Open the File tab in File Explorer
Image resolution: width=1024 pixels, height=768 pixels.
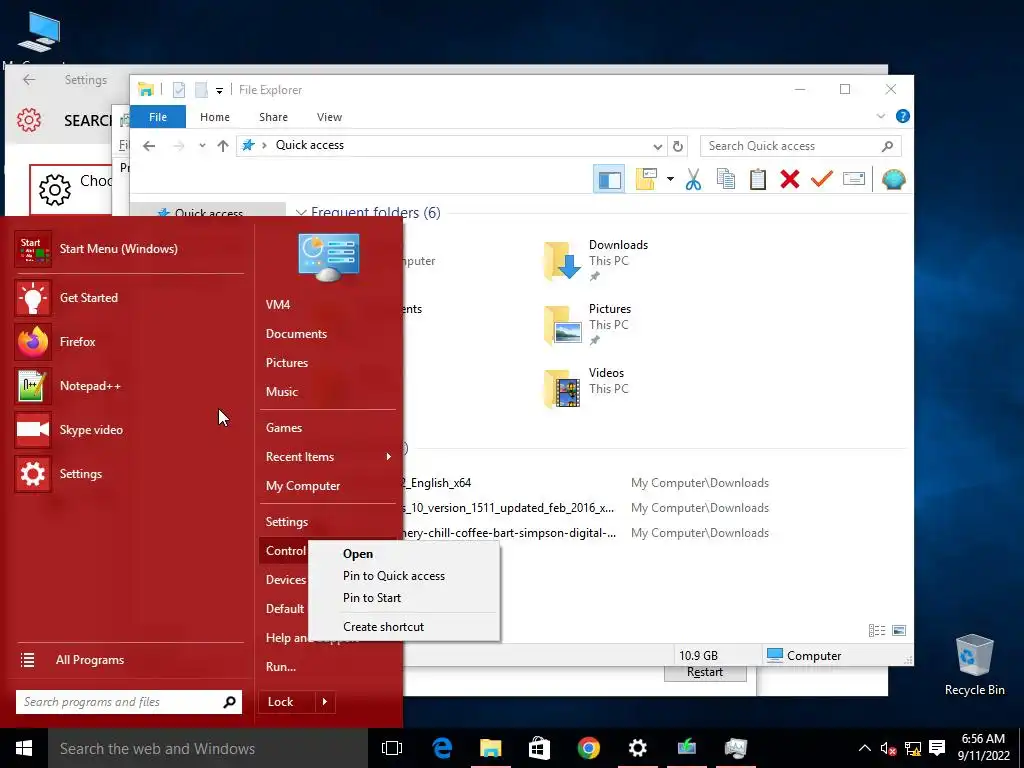pyautogui.click(x=158, y=117)
